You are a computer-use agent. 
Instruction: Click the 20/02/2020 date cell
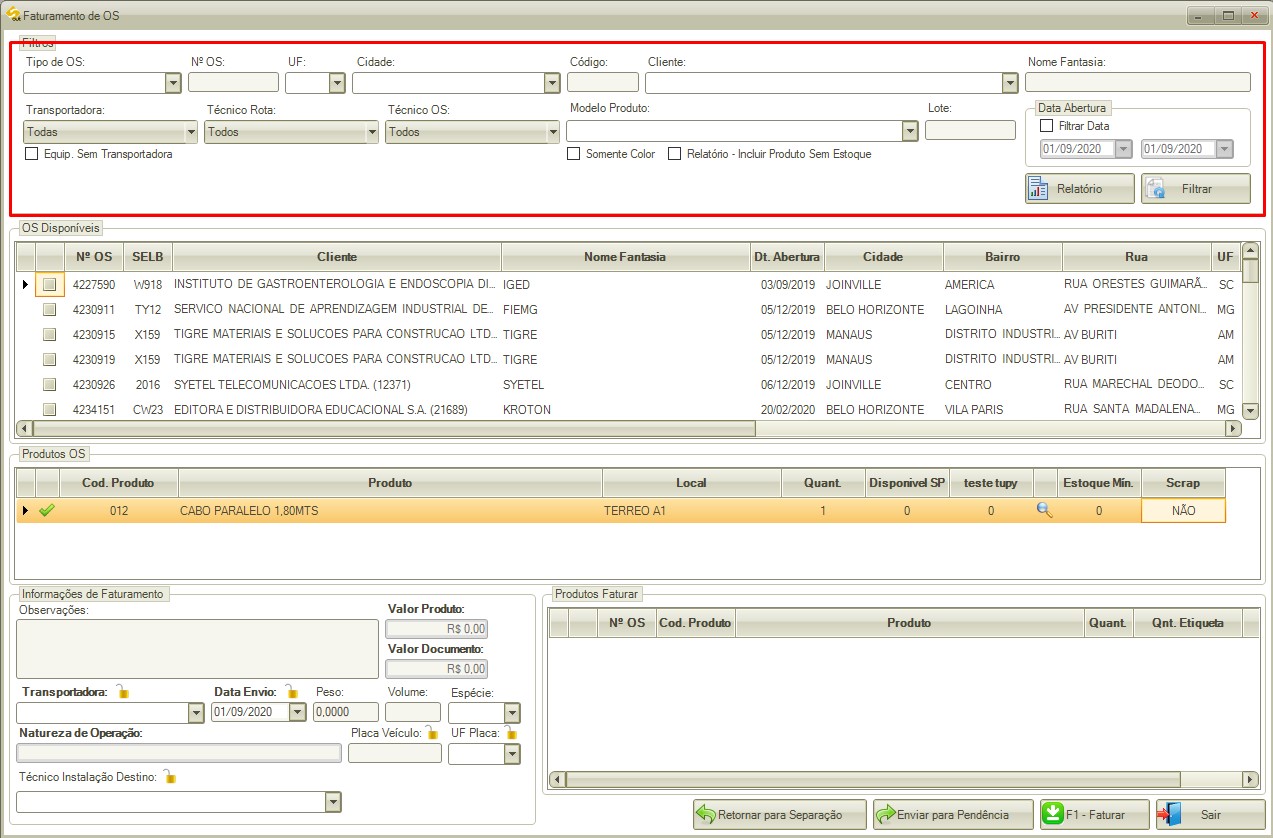pos(789,410)
